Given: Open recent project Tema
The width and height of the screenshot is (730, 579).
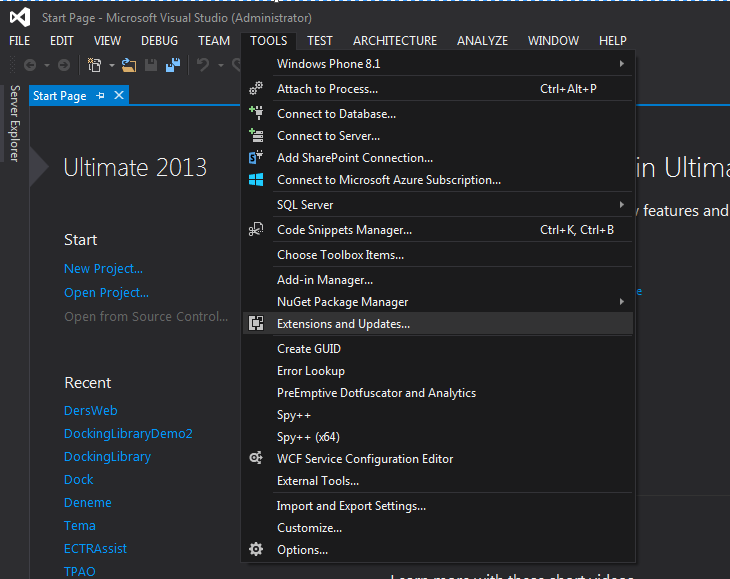Looking at the screenshot, I should [80, 525].
